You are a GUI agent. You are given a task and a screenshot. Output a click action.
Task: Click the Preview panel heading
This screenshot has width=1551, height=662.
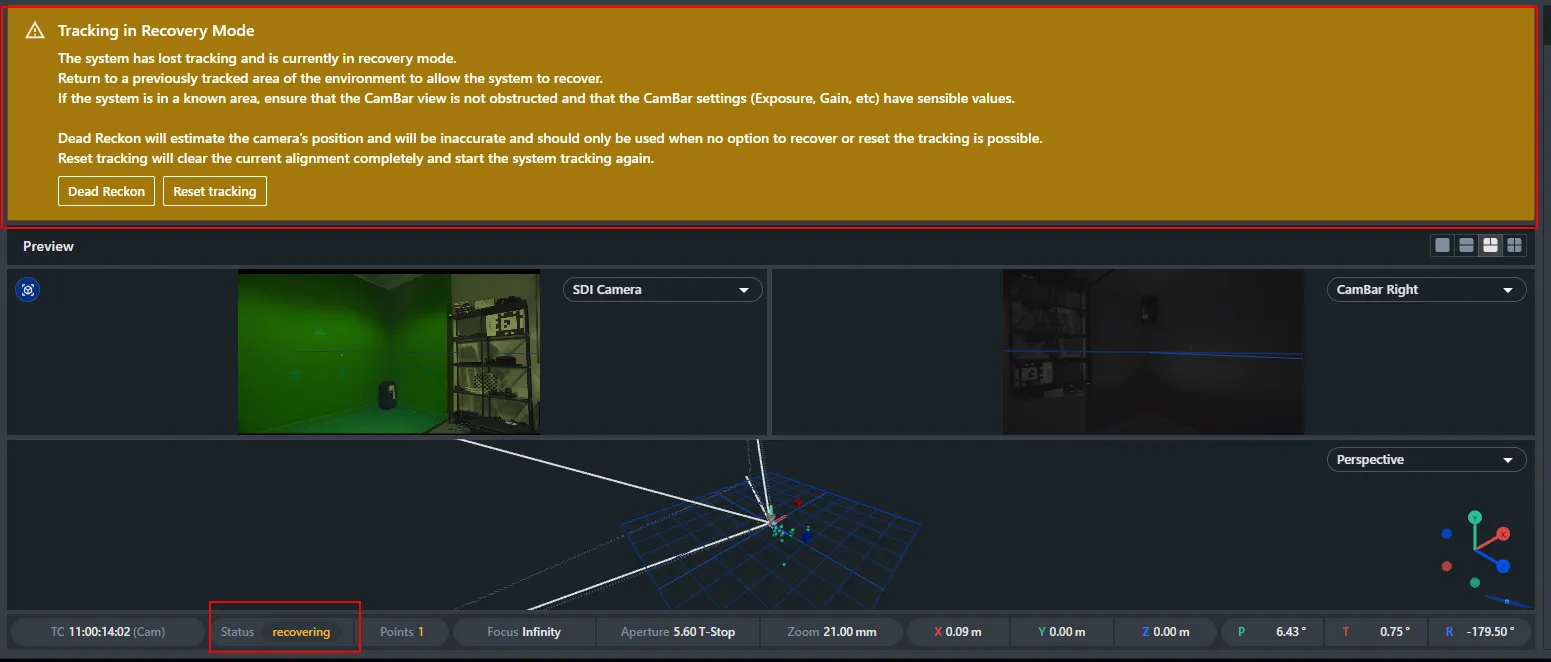tap(49, 246)
